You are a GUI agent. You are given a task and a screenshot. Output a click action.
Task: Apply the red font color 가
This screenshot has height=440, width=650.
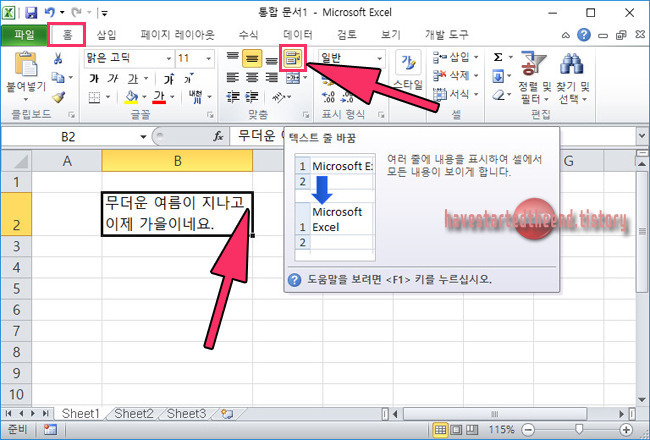point(159,97)
